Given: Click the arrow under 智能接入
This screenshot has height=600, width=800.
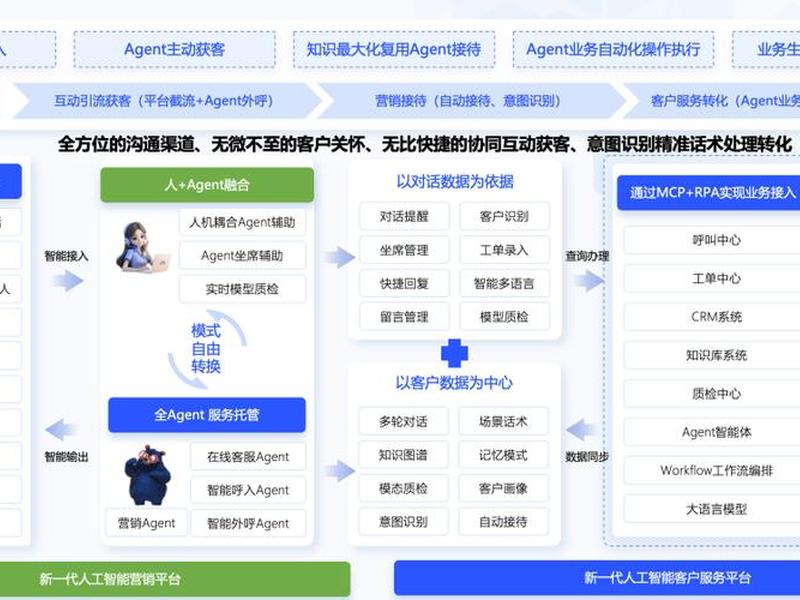Looking at the screenshot, I should click(x=67, y=281).
